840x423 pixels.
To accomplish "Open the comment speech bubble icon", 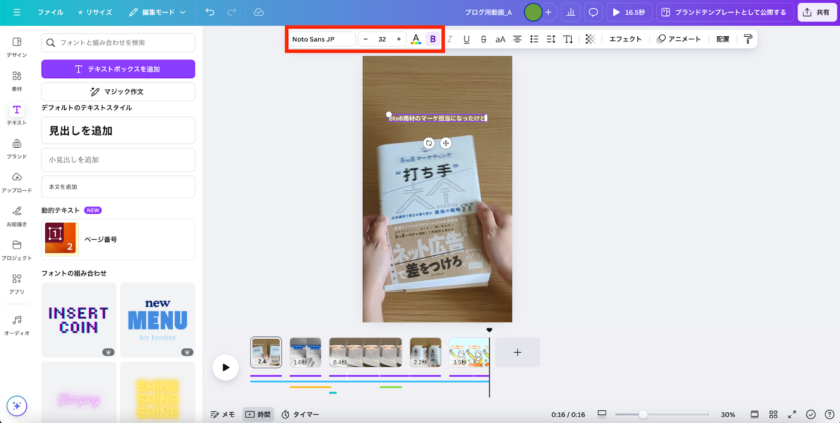I will (x=593, y=12).
